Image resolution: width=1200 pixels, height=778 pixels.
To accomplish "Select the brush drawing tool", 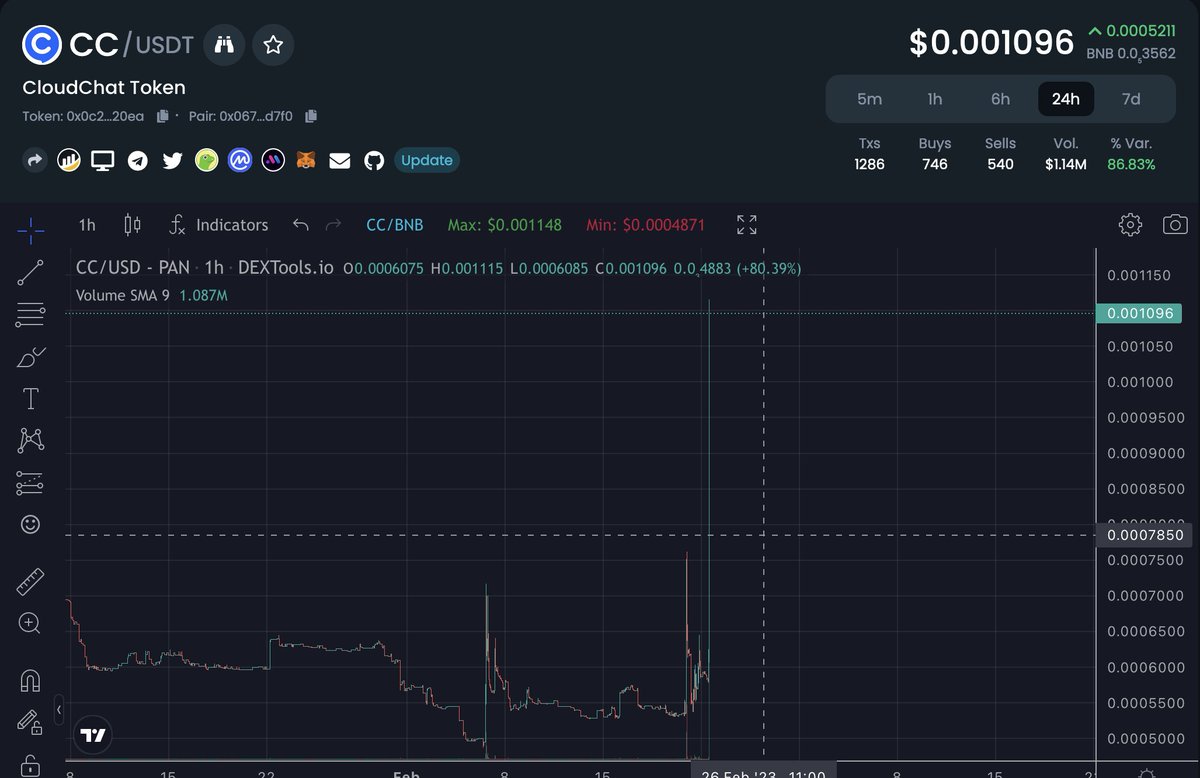I will (30, 357).
